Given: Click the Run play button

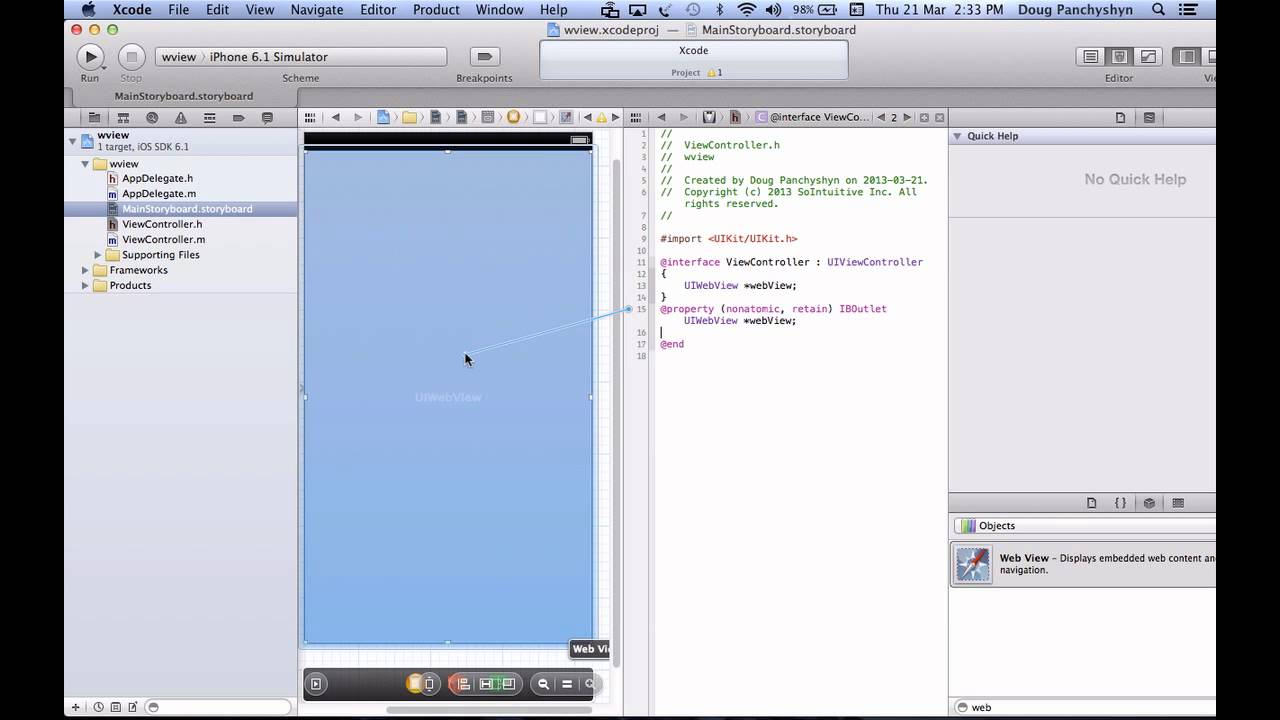Looking at the screenshot, I should 90,57.
